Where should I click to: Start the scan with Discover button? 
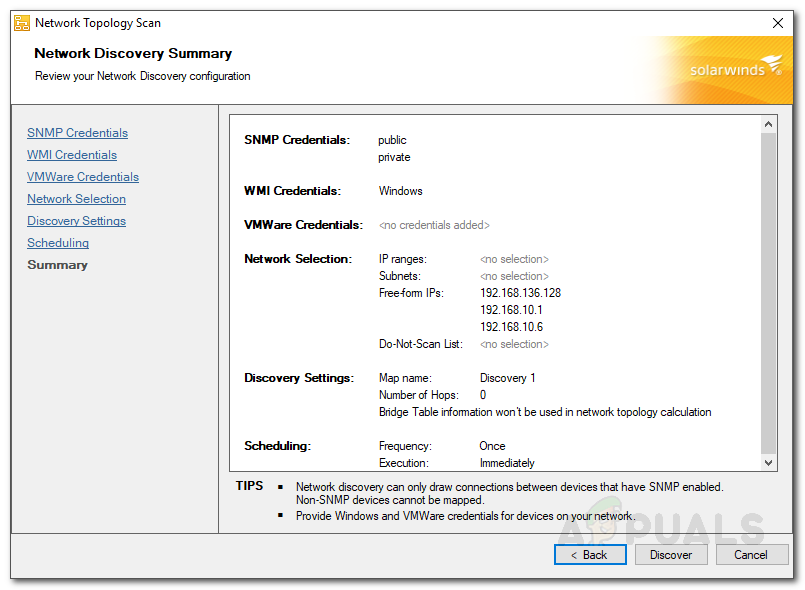pos(670,555)
